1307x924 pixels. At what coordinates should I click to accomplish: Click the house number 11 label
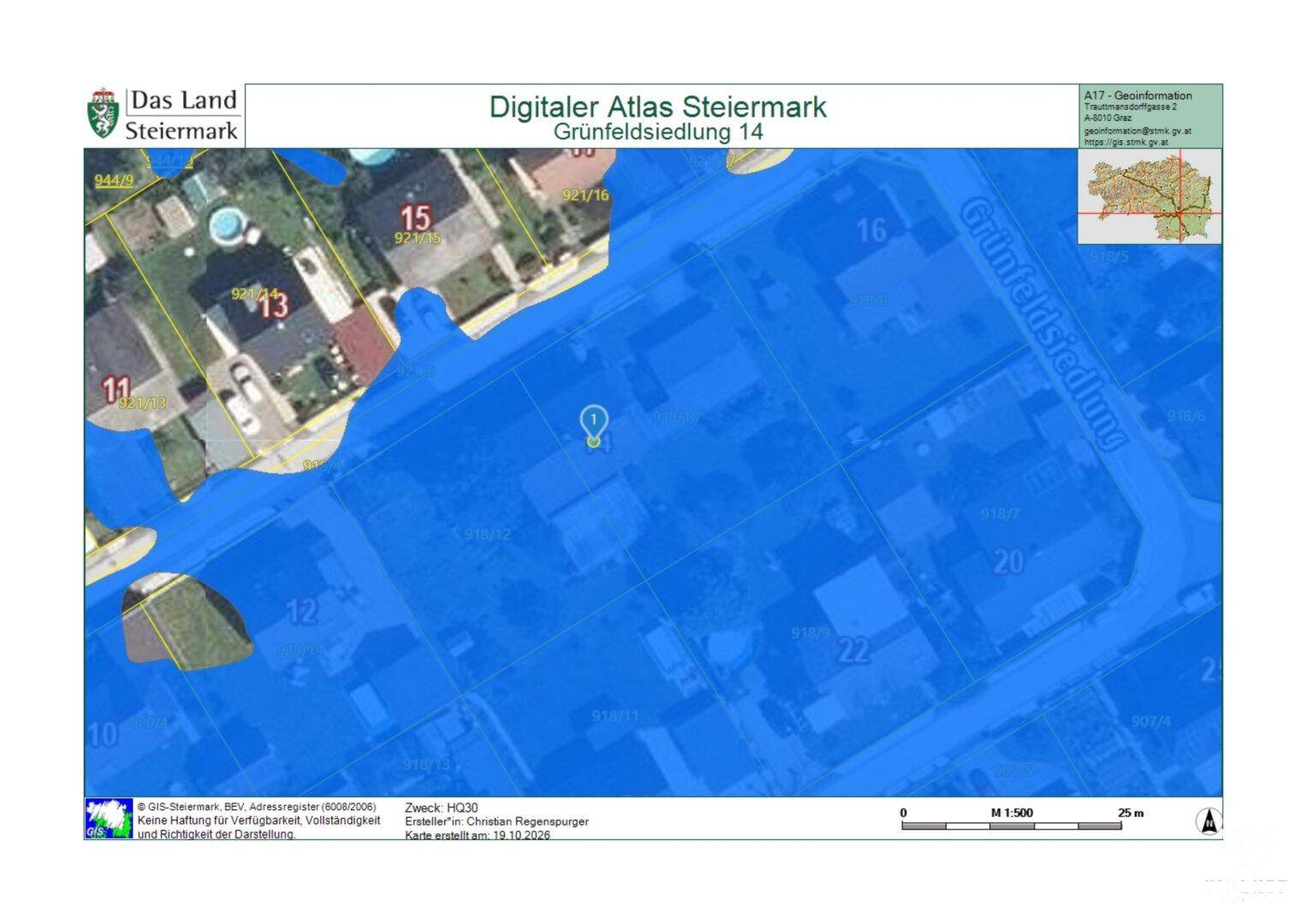point(116,389)
